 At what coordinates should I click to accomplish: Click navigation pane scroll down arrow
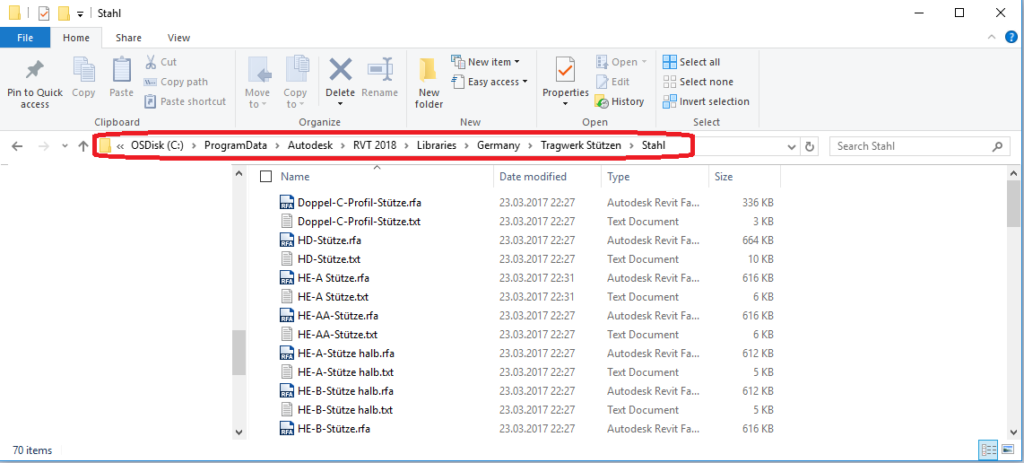coord(238,432)
